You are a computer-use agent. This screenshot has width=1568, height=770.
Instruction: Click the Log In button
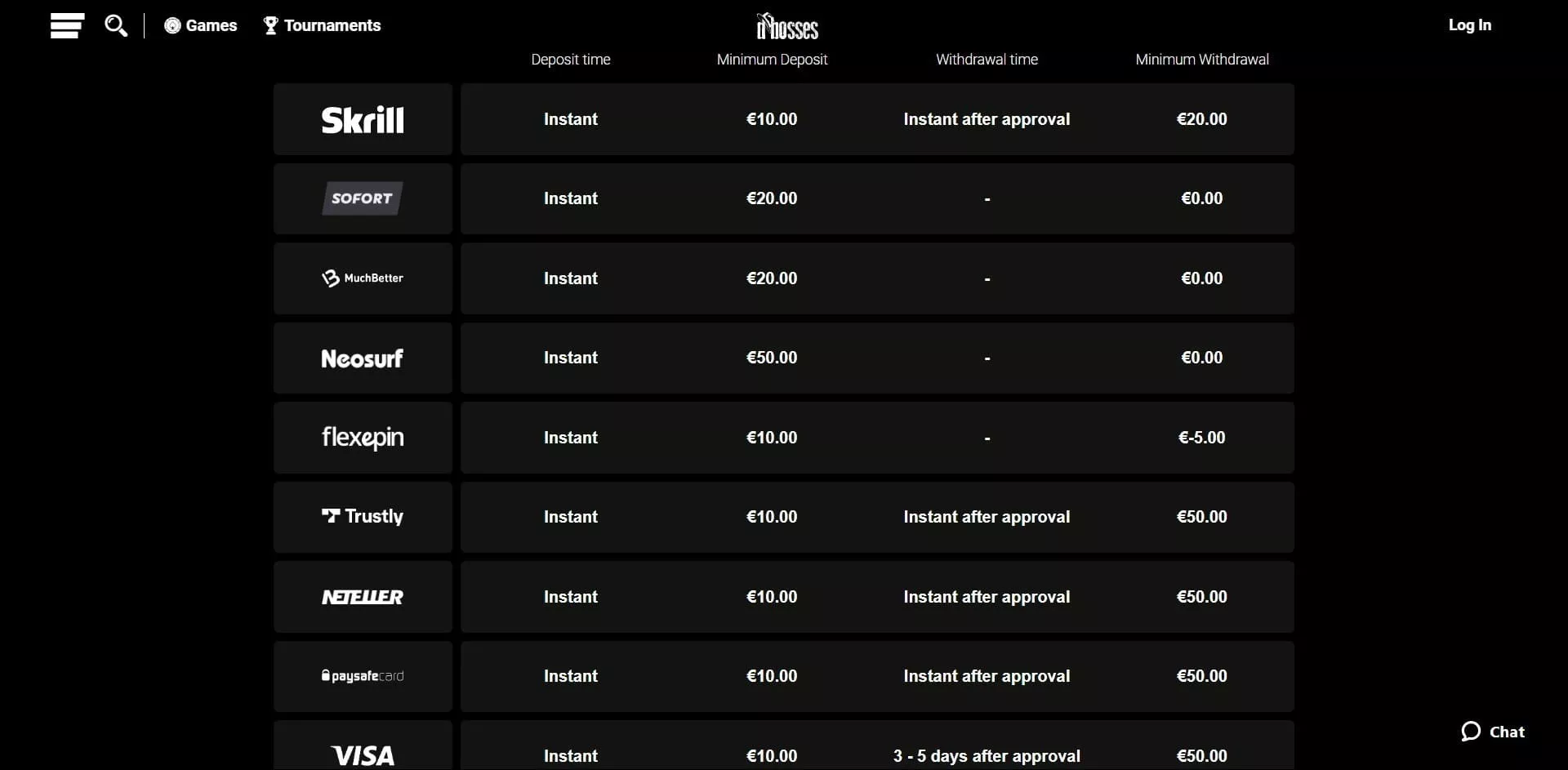(1469, 25)
